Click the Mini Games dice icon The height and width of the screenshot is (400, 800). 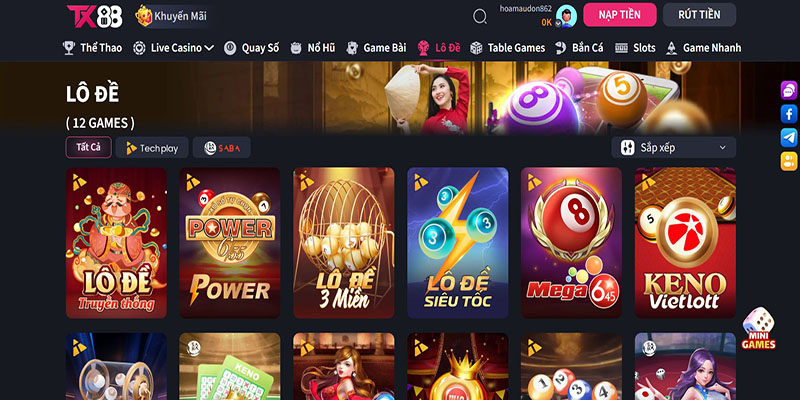[x=759, y=328]
